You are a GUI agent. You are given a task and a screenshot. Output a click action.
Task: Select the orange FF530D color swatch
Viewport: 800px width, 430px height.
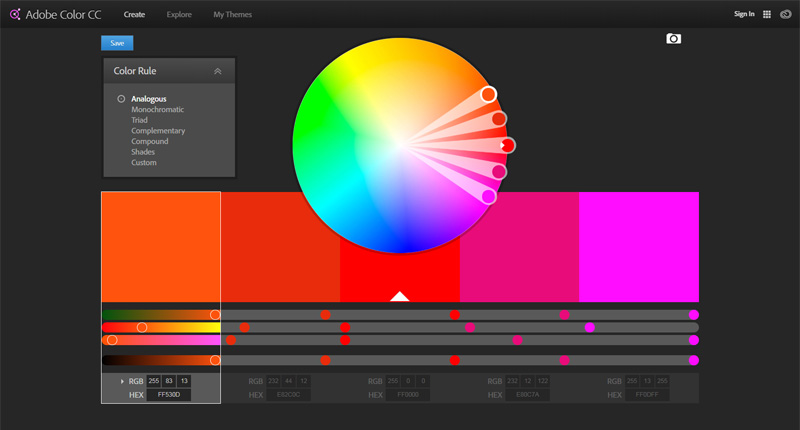click(x=161, y=247)
